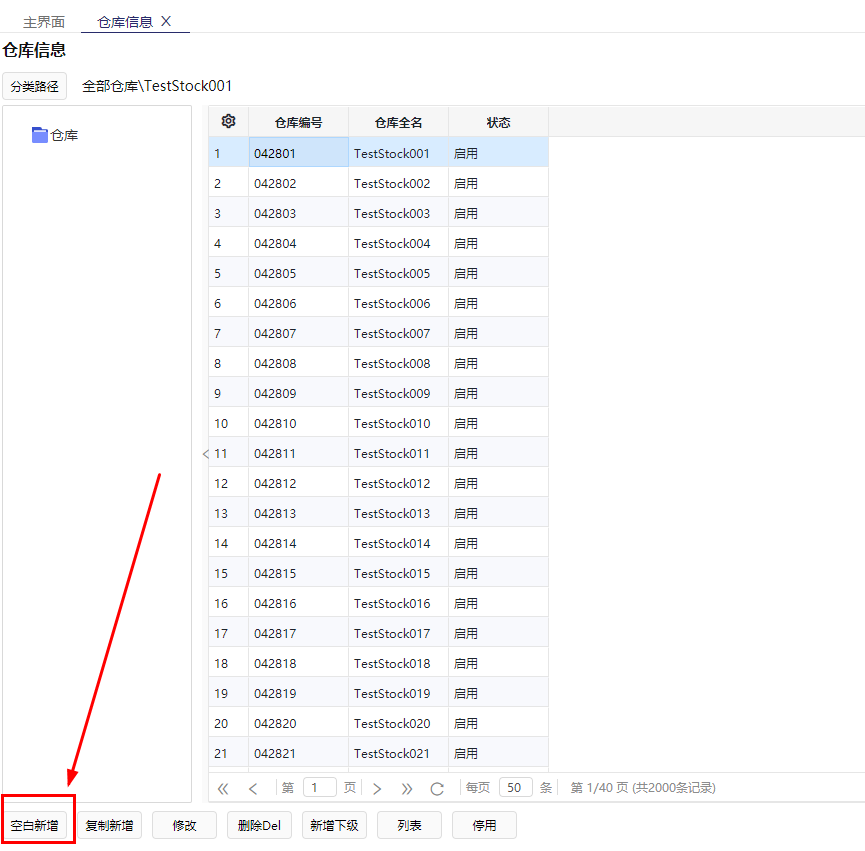This screenshot has height=851, width=865.
Task: Select cell TestStock009
Action: tap(398, 393)
